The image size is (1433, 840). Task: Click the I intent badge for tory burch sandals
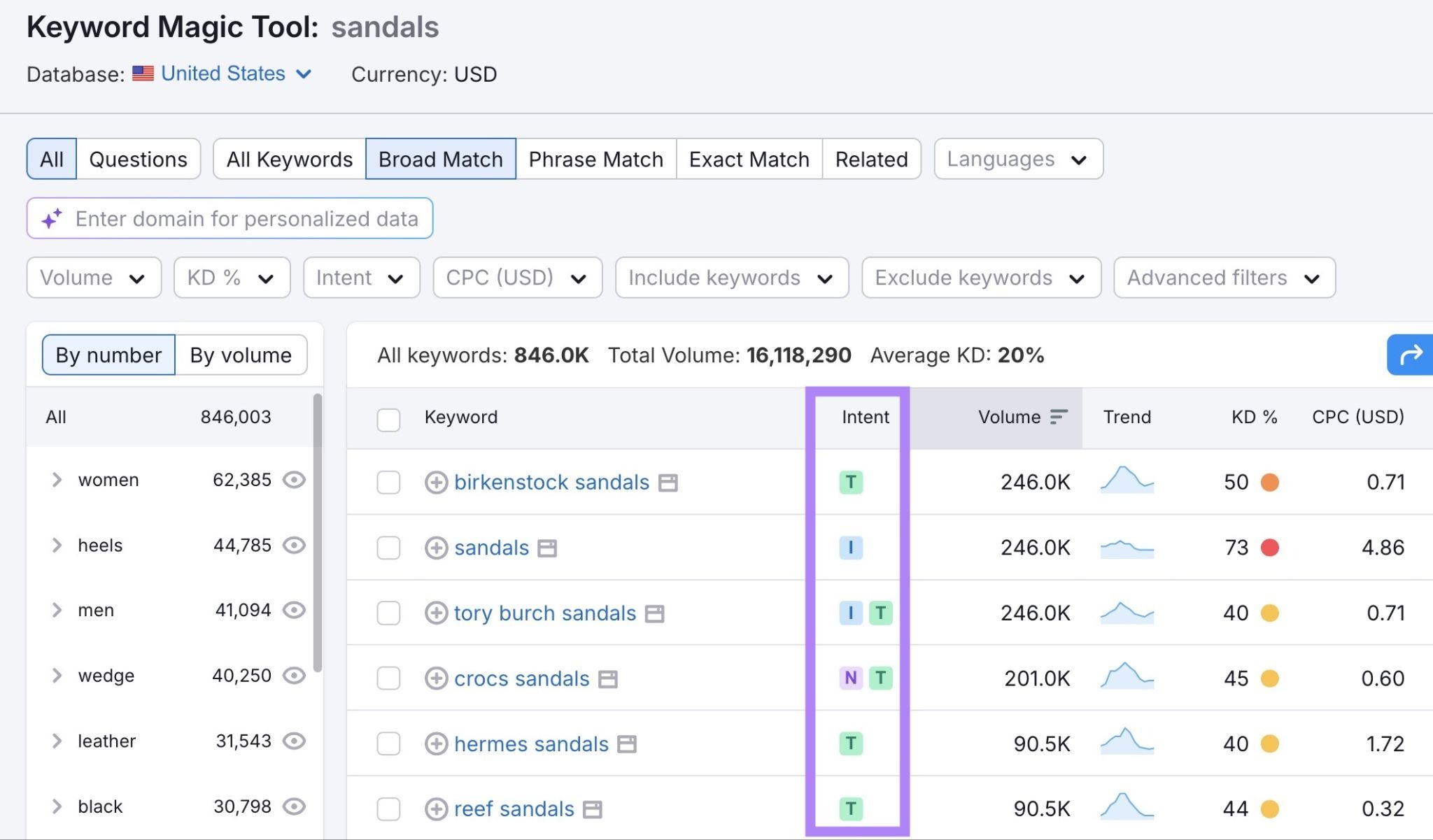pyautogui.click(x=851, y=613)
